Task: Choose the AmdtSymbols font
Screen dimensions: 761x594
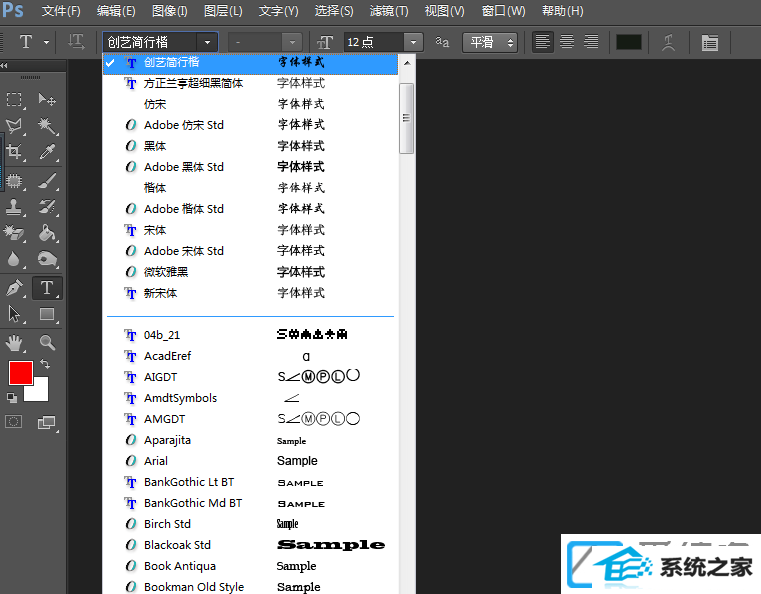Action: [250, 398]
